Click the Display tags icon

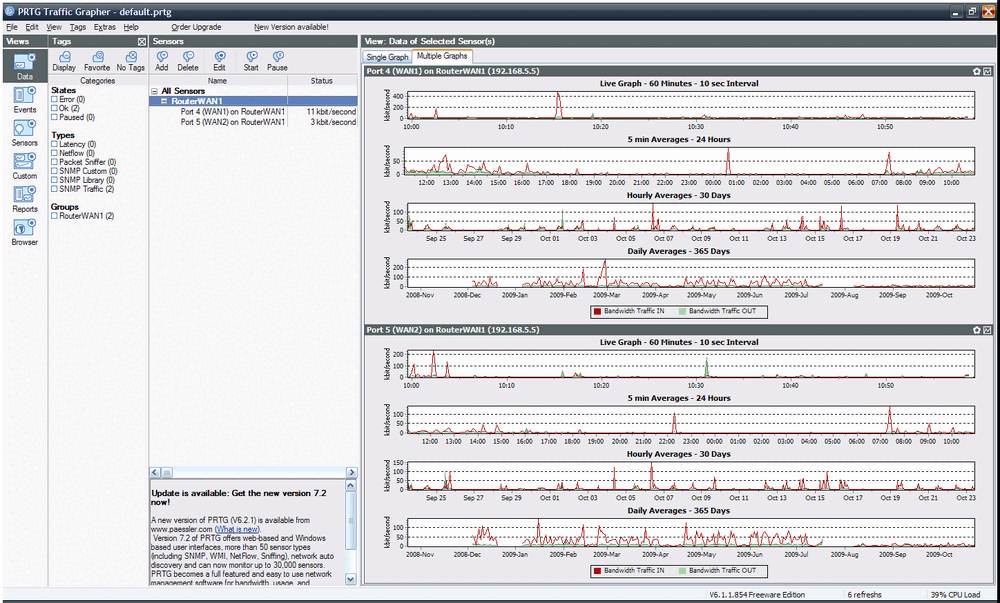pyautogui.click(x=64, y=61)
